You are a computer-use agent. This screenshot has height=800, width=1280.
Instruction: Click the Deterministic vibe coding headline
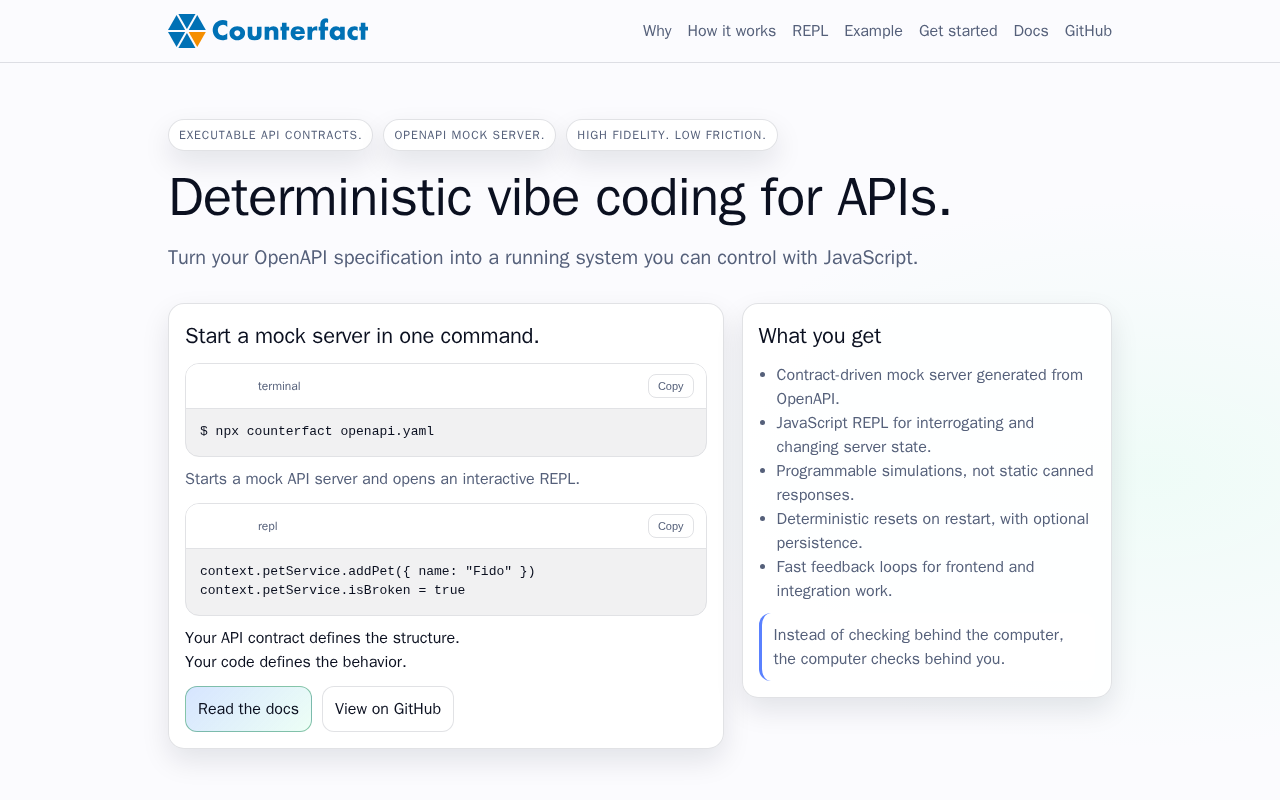560,197
